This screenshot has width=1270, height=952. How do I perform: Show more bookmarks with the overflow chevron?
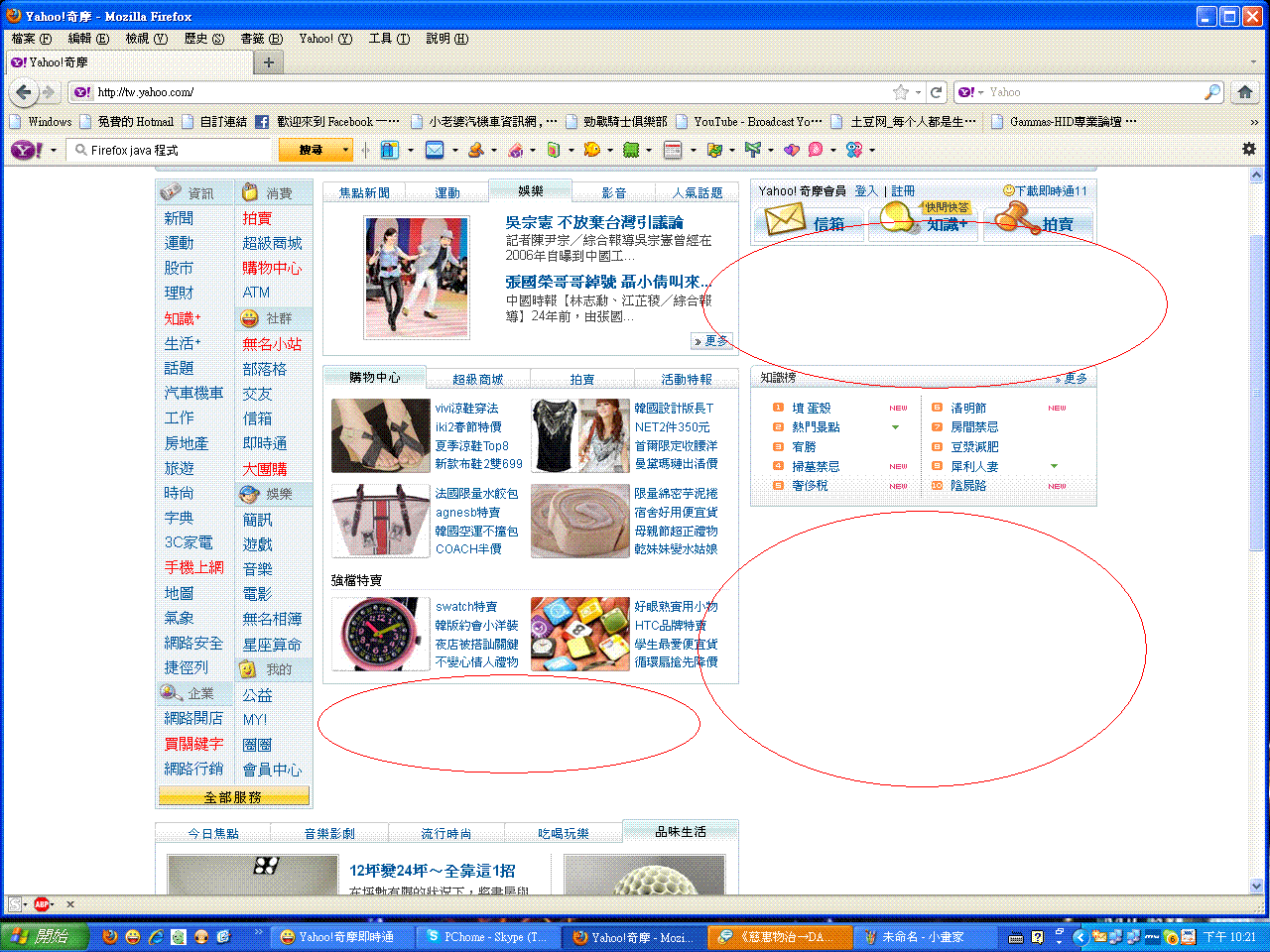tap(1254, 122)
